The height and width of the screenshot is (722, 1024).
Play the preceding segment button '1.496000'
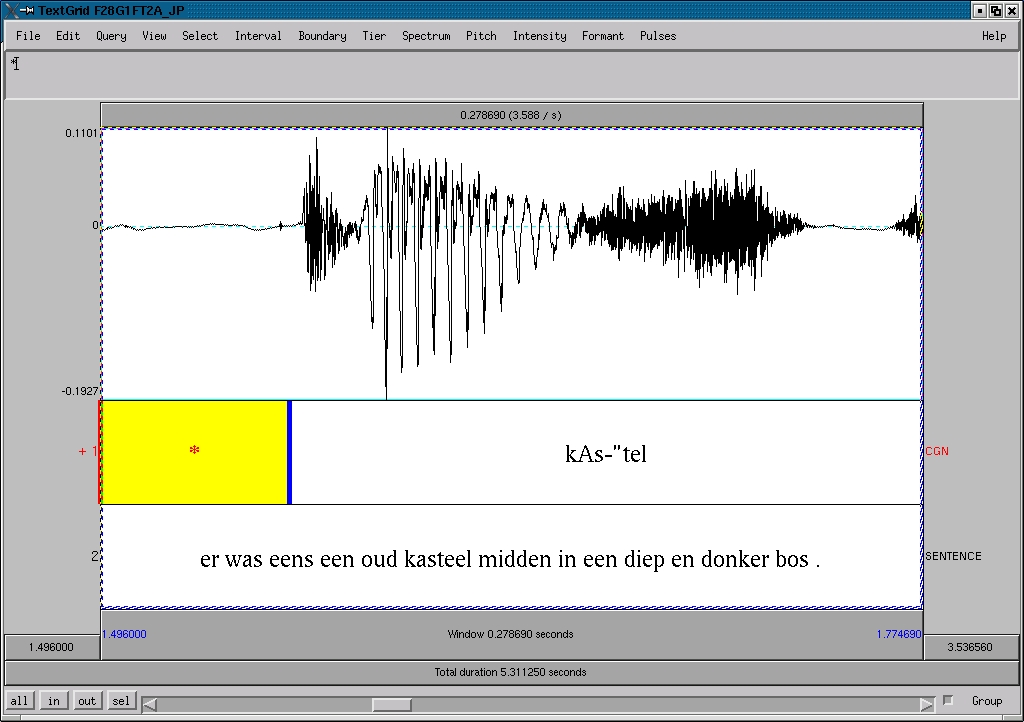(52, 647)
